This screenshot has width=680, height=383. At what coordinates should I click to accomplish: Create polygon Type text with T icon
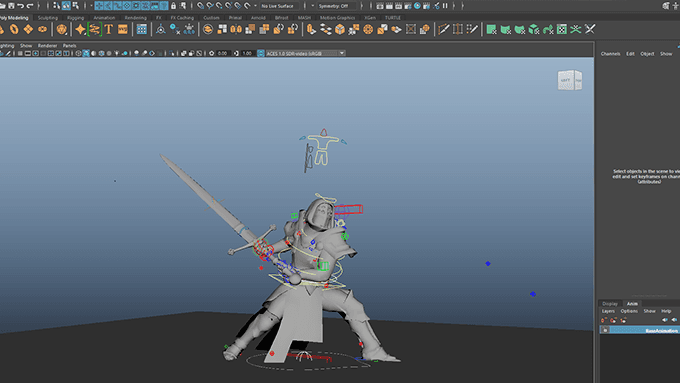(x=108, y=29)
